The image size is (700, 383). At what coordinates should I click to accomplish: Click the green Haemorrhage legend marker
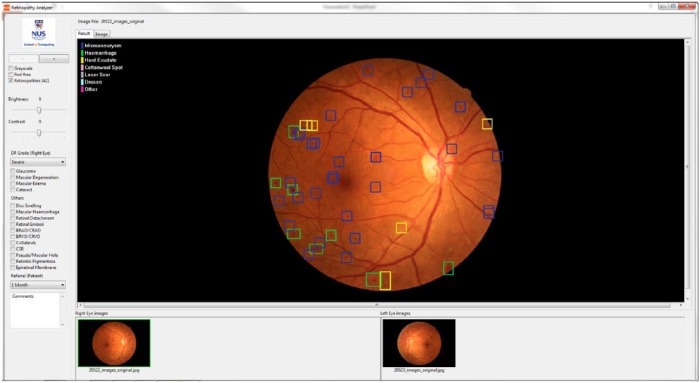tap(82, 53)
